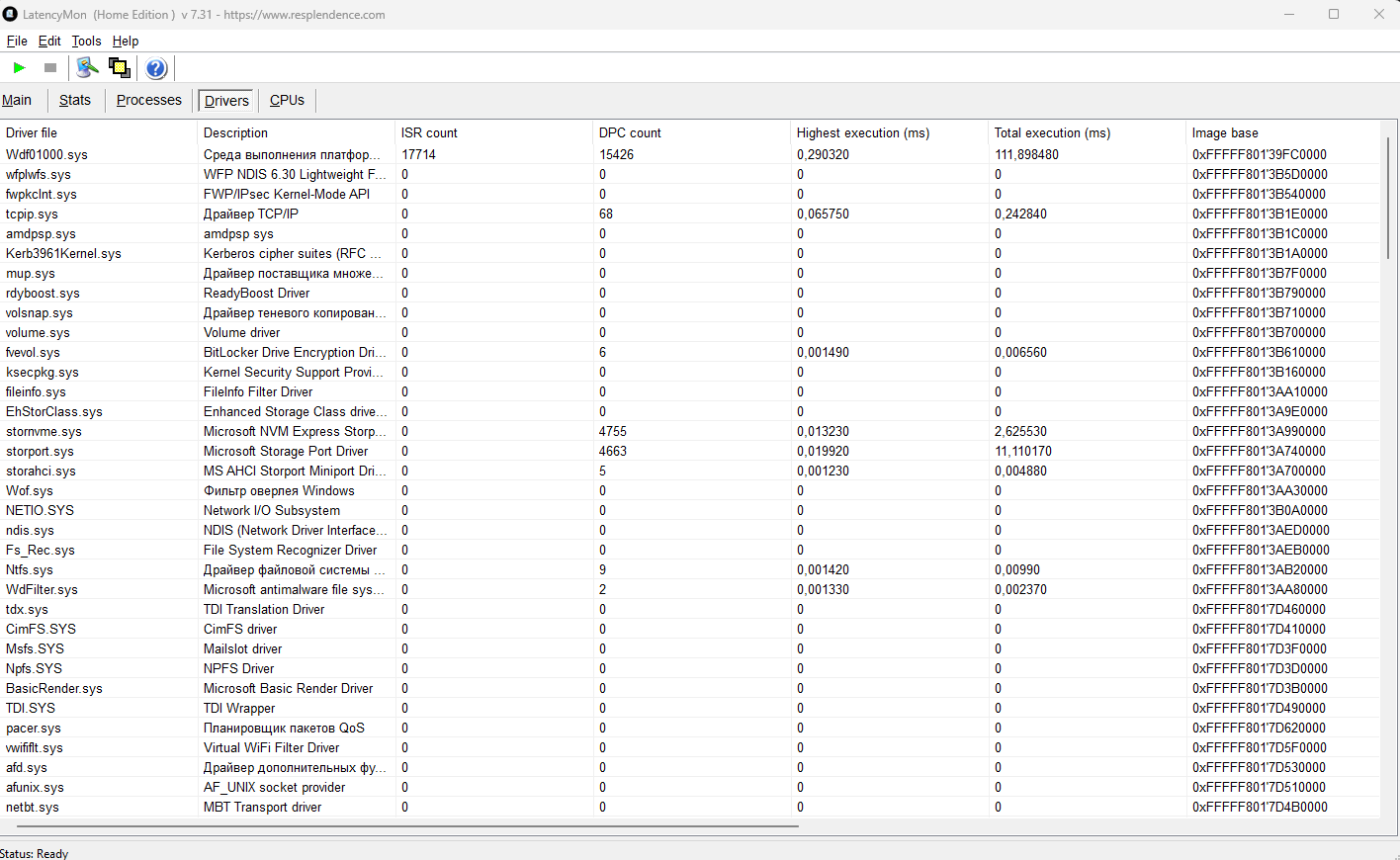The image size is (1400, 860).
Task: Click the Mailslot driver description
Action: (x=242, y=648)
